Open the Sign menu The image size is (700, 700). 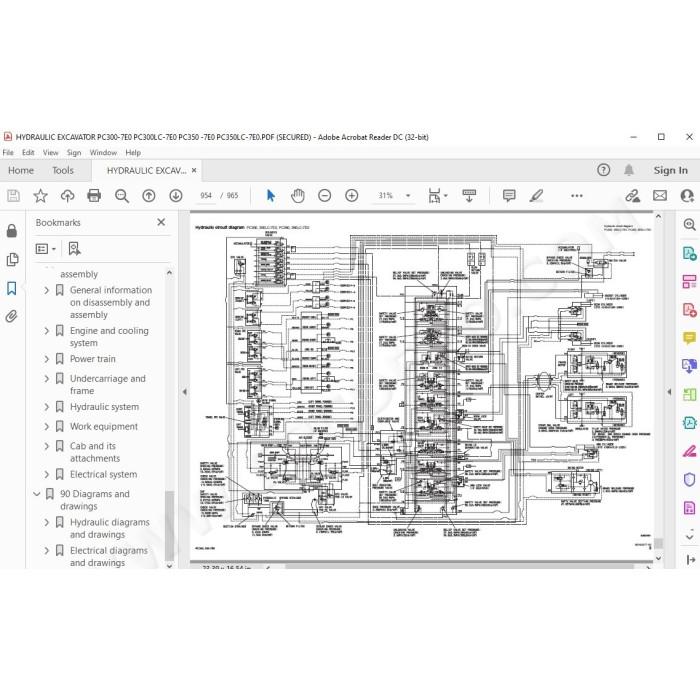click(x=74, y=153)
